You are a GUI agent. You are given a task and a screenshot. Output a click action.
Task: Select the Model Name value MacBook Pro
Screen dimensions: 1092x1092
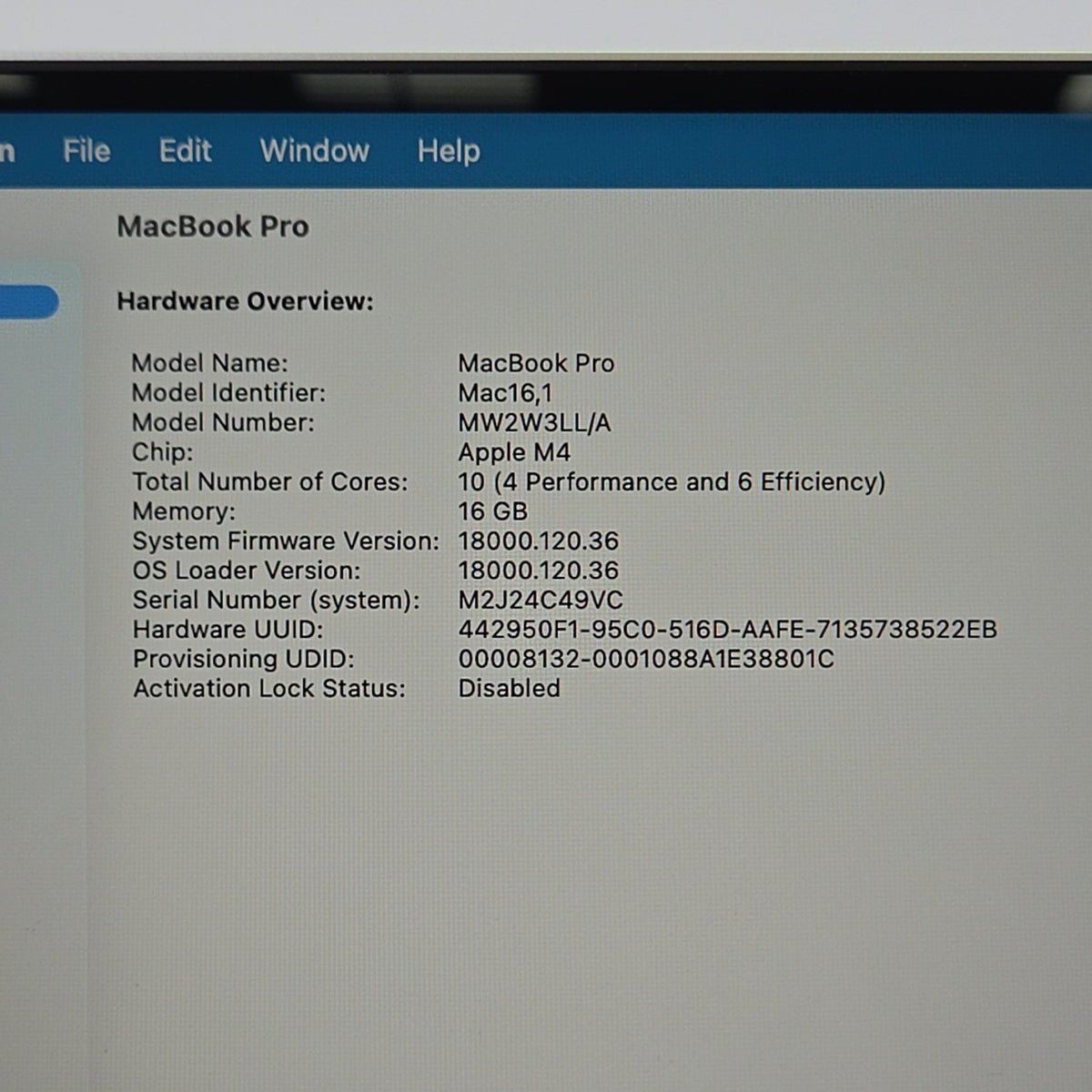coord(536,363)
